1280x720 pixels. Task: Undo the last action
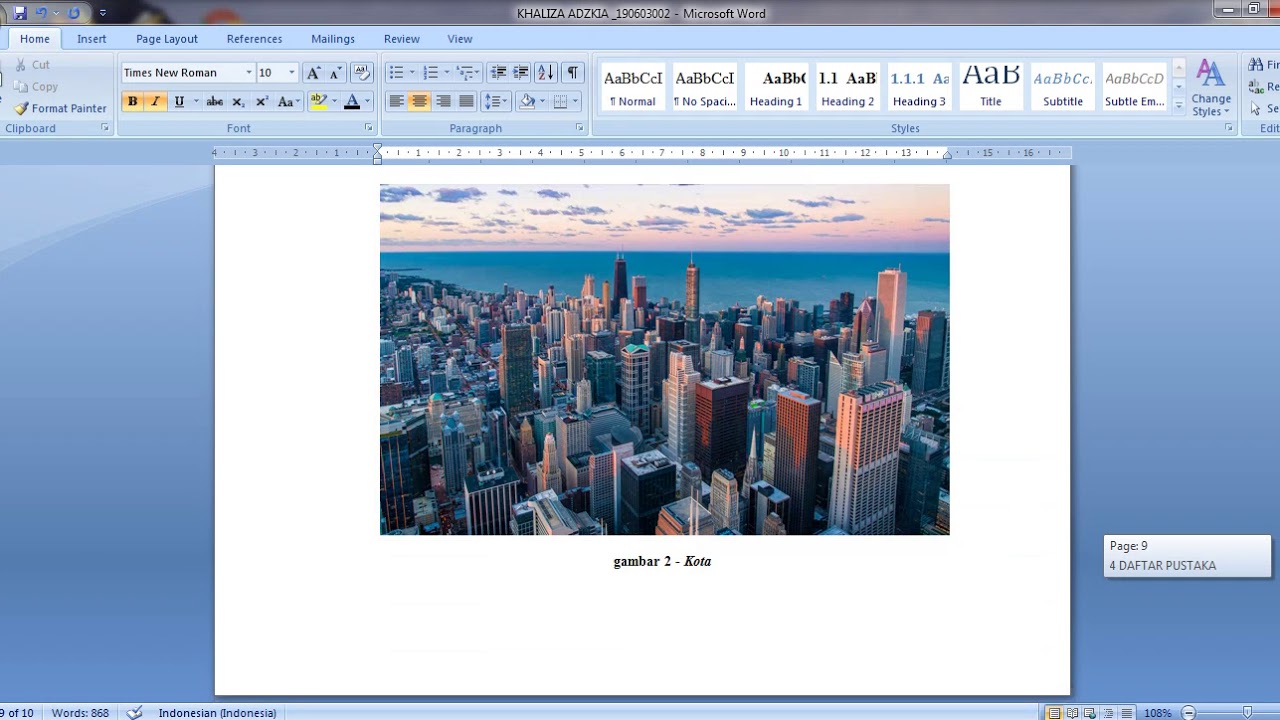[x=42, y=13]
